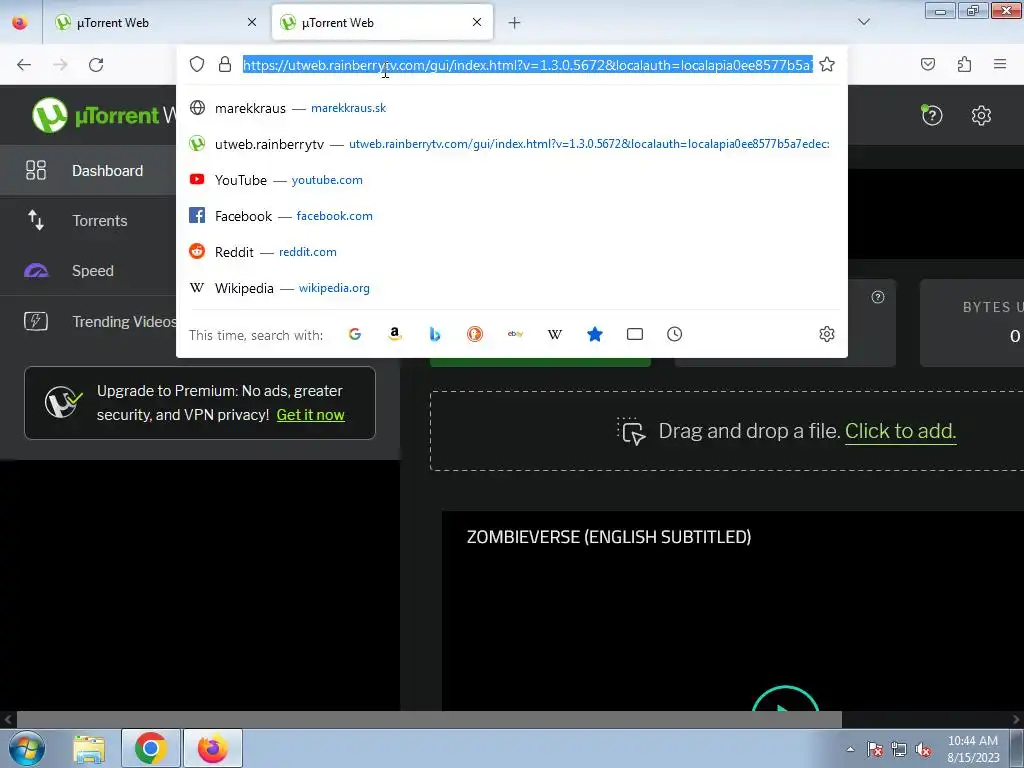Select the utweb.rainberrytv suggestion
The width and height of the screenshot is (1024, 768).
point(512,144)
